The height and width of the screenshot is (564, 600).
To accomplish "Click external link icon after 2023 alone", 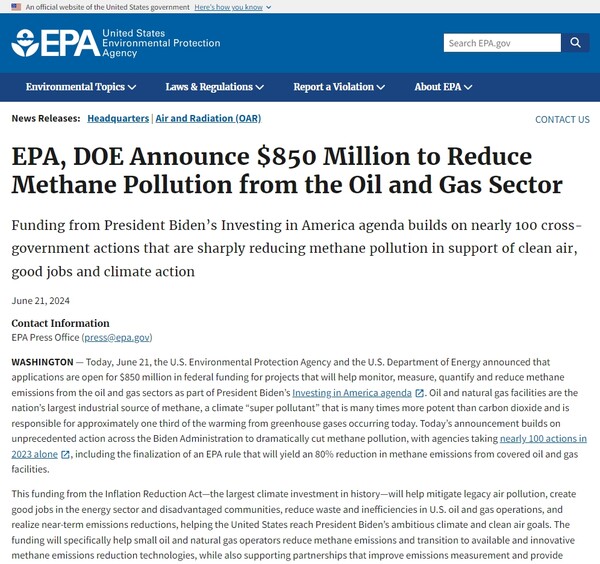I will click(66, 454).
